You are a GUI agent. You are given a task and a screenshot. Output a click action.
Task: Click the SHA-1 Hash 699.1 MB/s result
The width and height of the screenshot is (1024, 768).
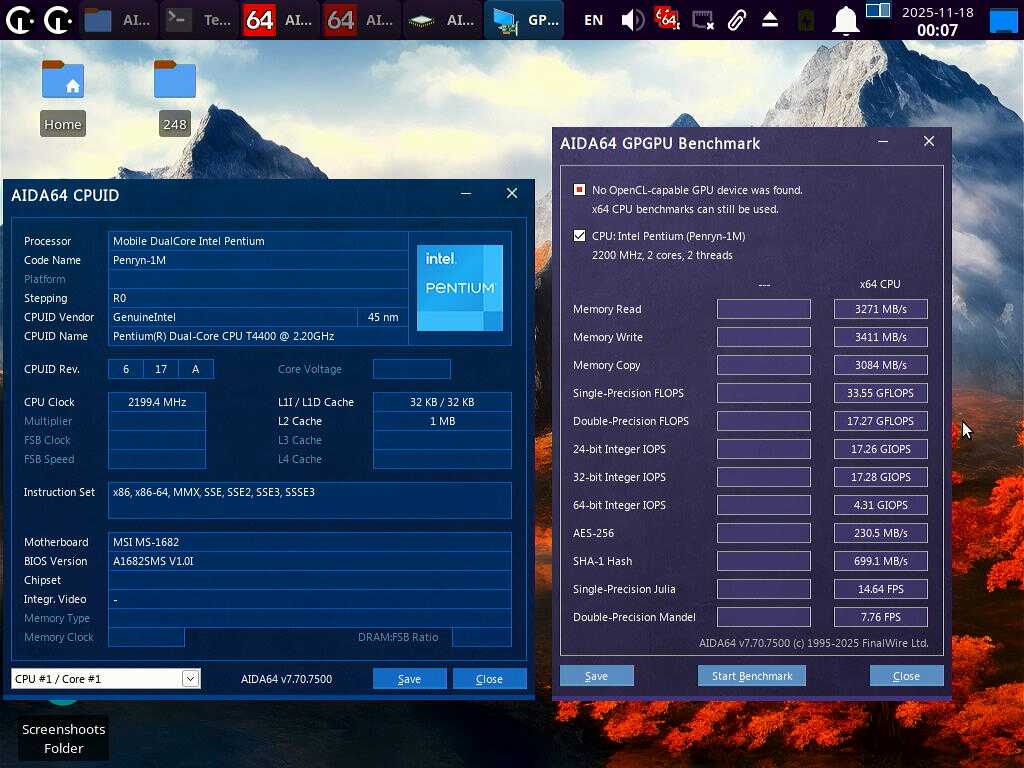[x=880, y=561]
